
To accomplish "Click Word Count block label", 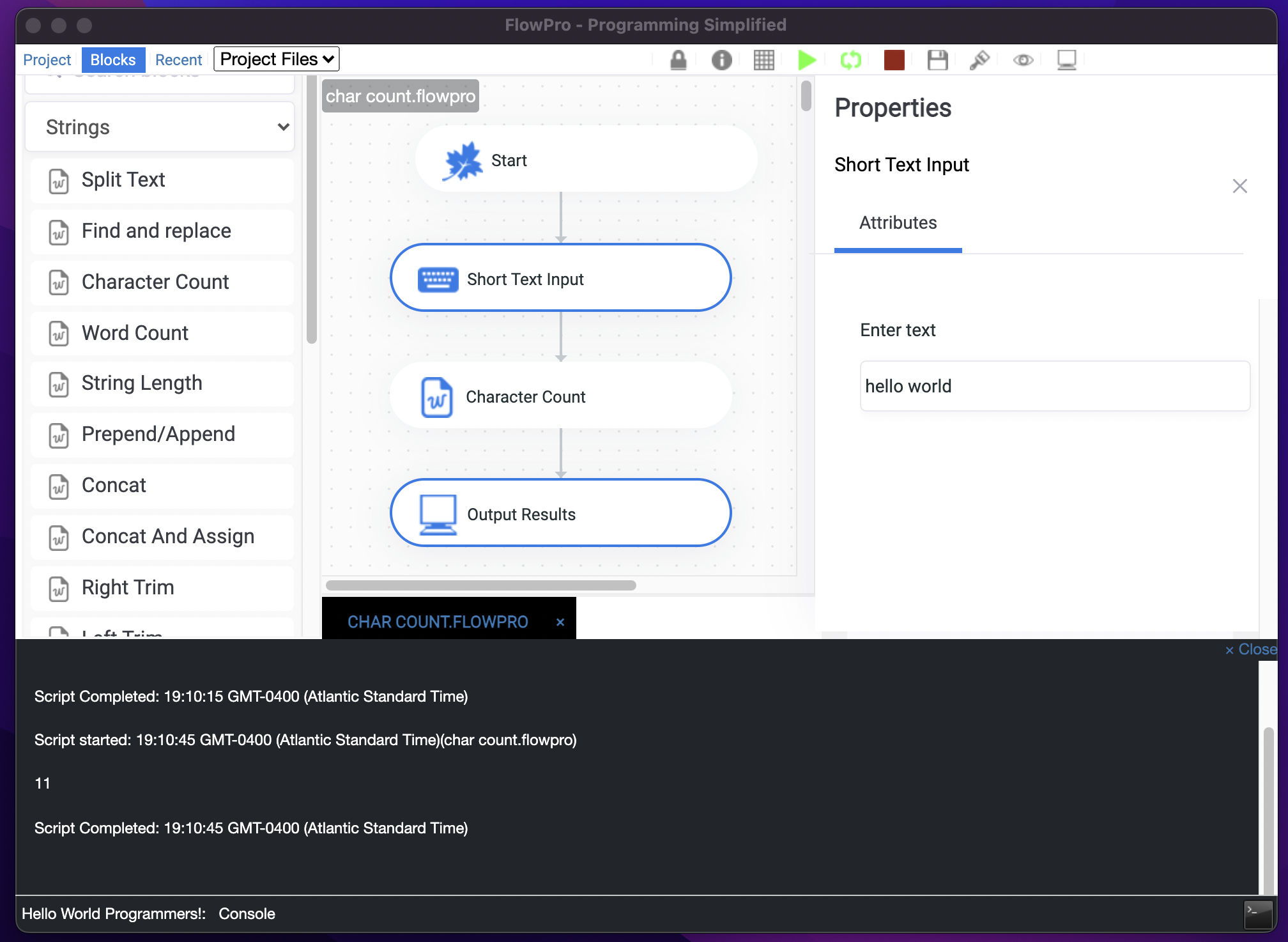I will point(135,333).
